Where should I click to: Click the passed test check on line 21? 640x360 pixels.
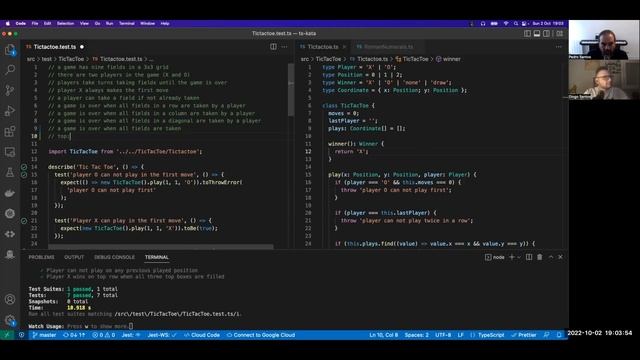coord(24,221)
